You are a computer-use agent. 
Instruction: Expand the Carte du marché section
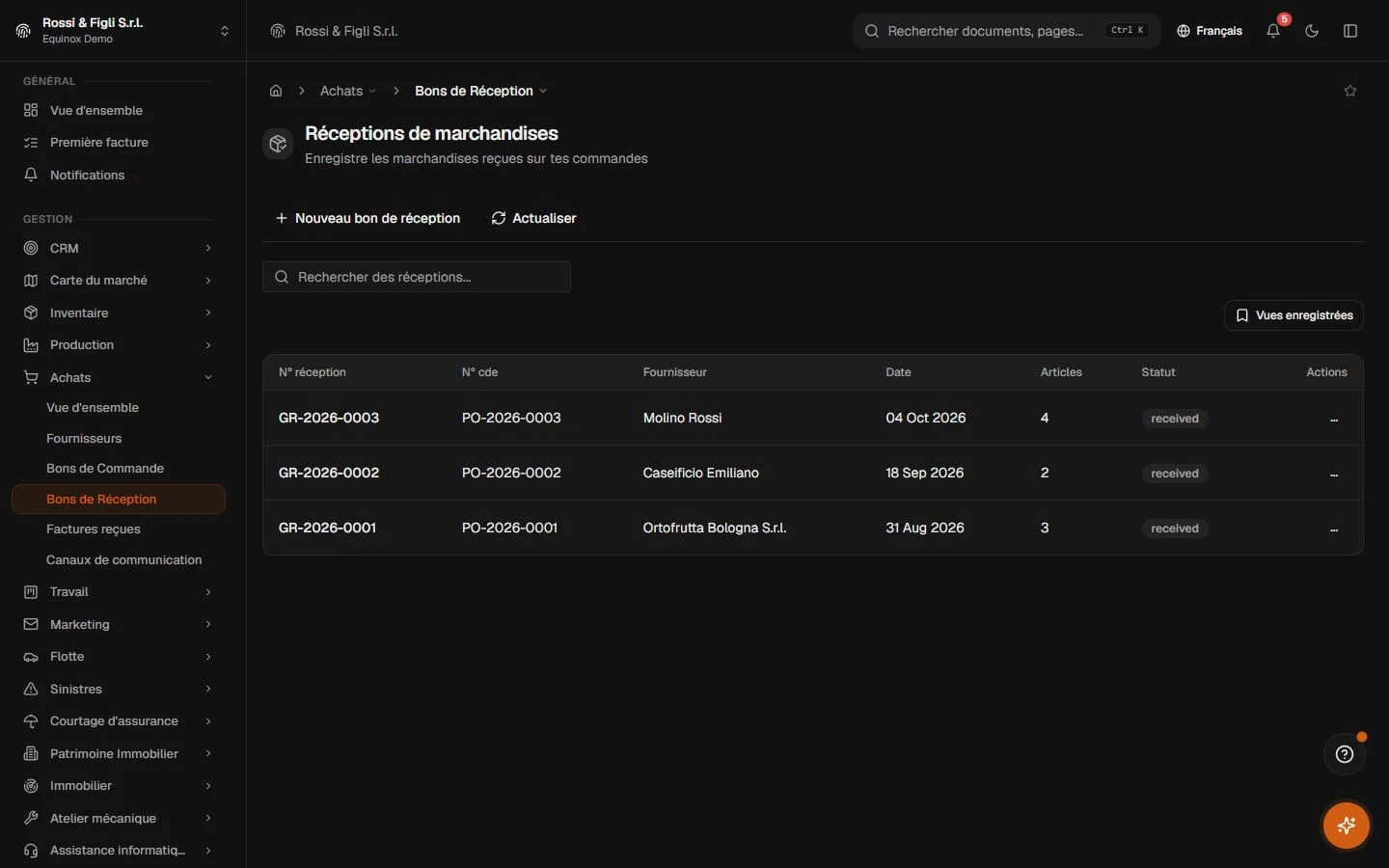pyautogui.click(x=118, y=281)
